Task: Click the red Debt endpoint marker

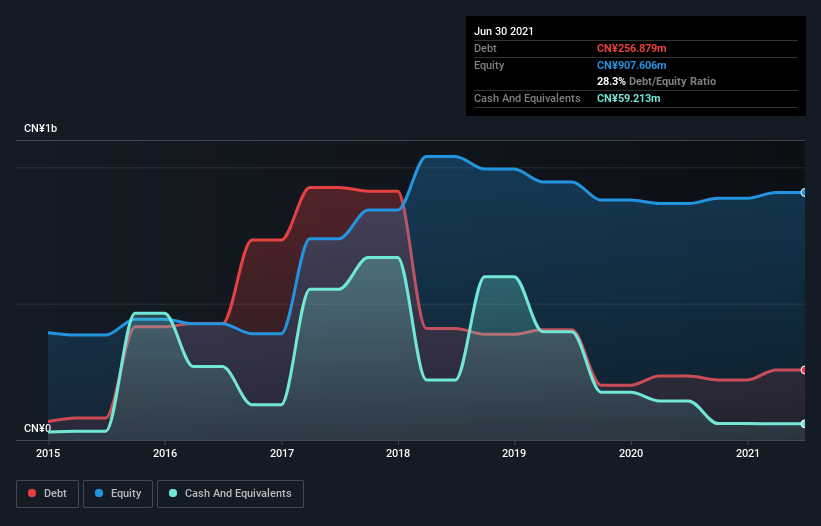Action: pos(804,370)
